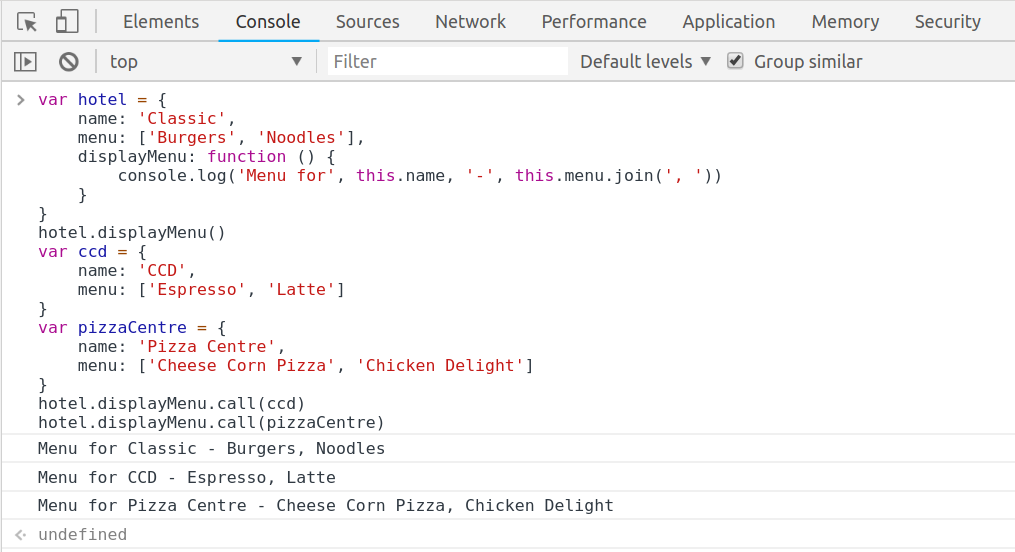
Task: Select the Console tab
Action: 268,21
